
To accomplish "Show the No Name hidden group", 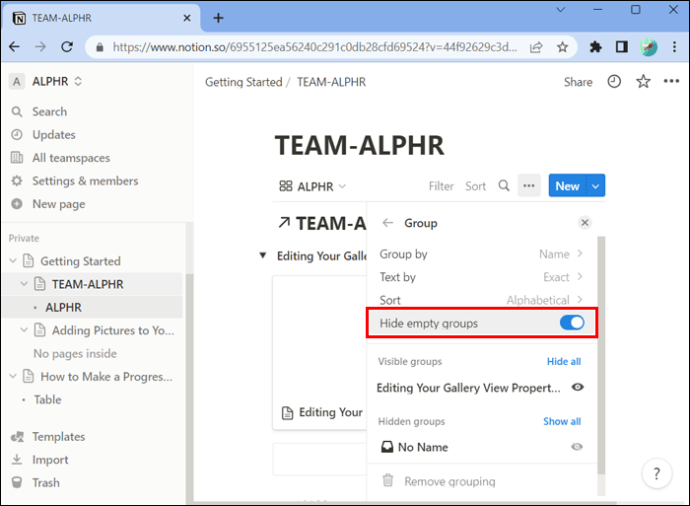I will coord(576,447).
